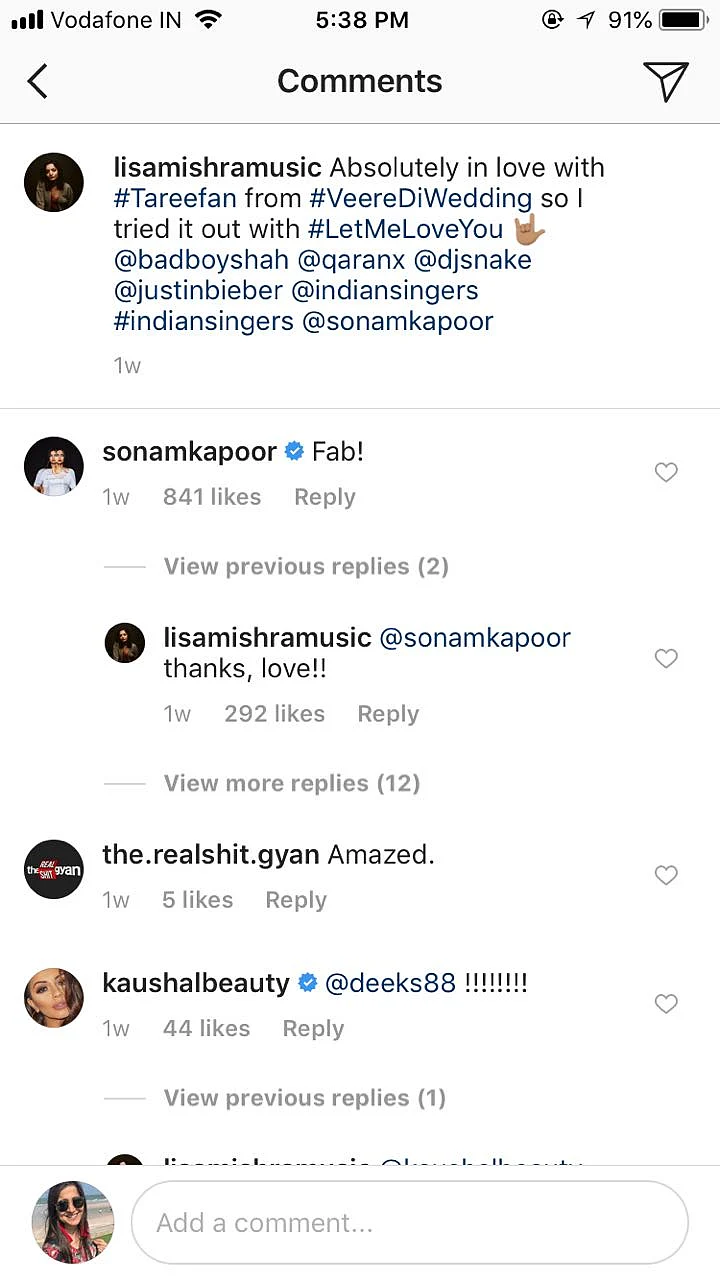The image size is (720, 1280).
Task: Tap the "Add a comment..." field
Action: point(410,1222)
